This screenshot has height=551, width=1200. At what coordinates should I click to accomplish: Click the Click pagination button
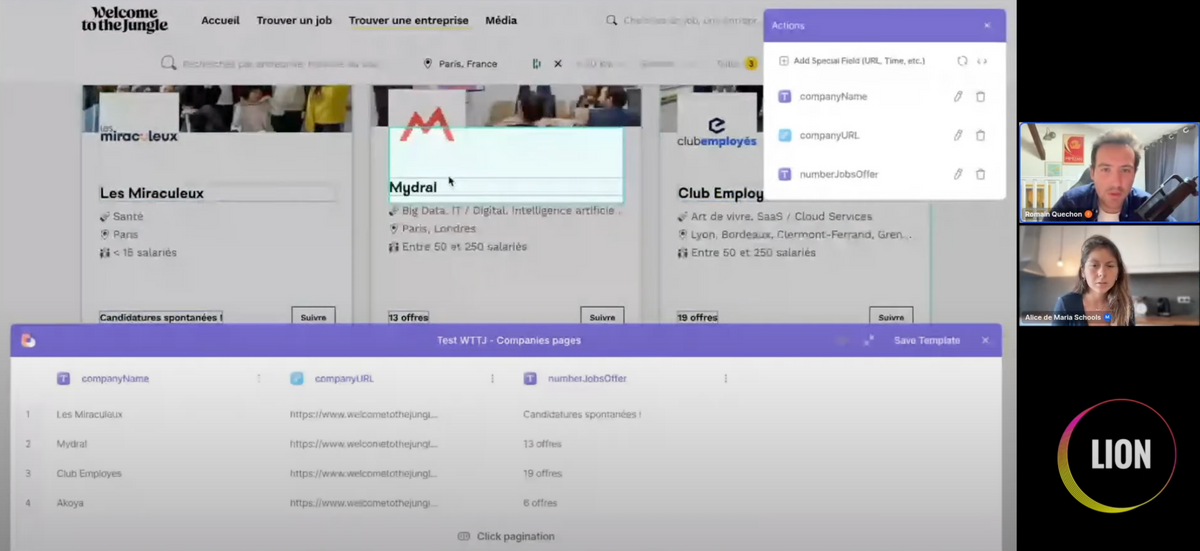506,536
